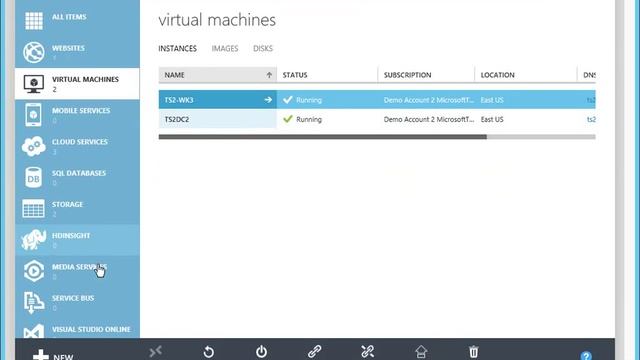Image resolution: width=640 pixels, height=360 pixels.
Task: Click the subscription cell for TS2-WK3
Action: coord(429,100)
